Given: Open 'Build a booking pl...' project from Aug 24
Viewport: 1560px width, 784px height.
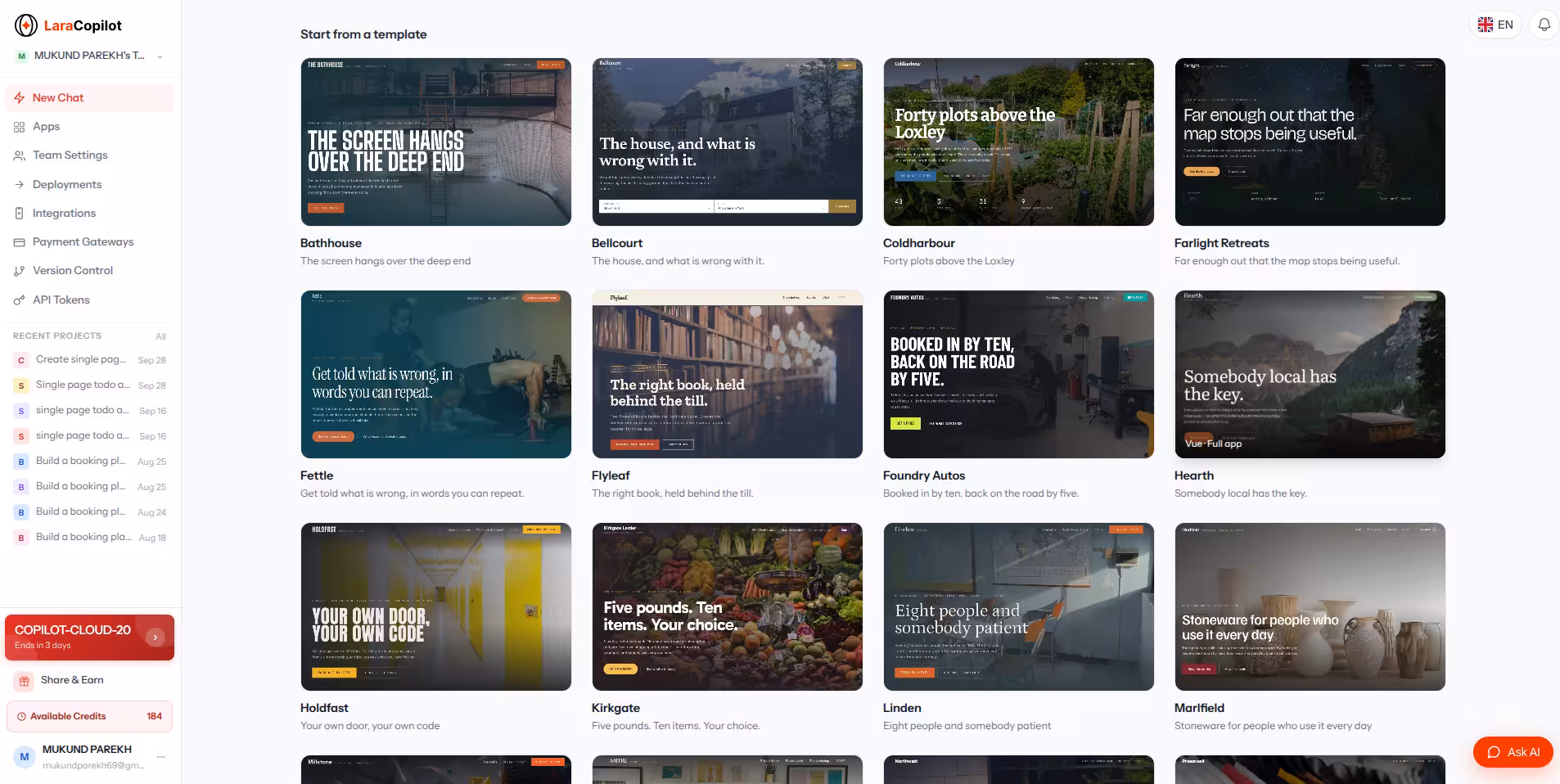Looking at the screenshot, I should click(89, 512).
